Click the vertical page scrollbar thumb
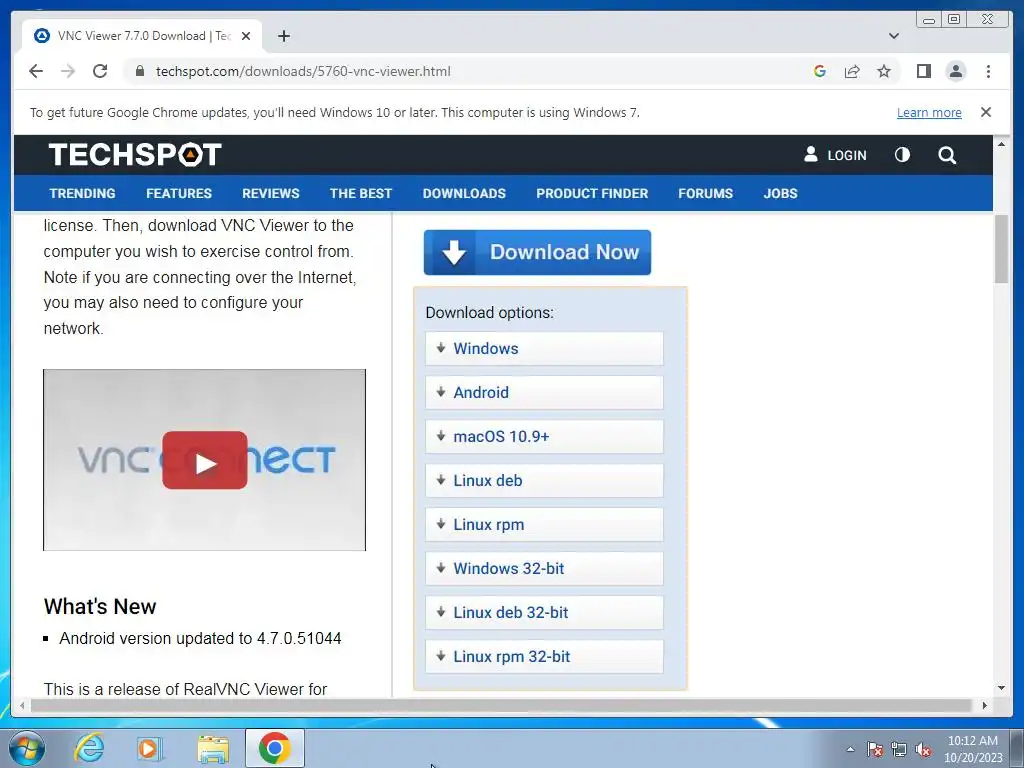 (x=1001, y=248)
